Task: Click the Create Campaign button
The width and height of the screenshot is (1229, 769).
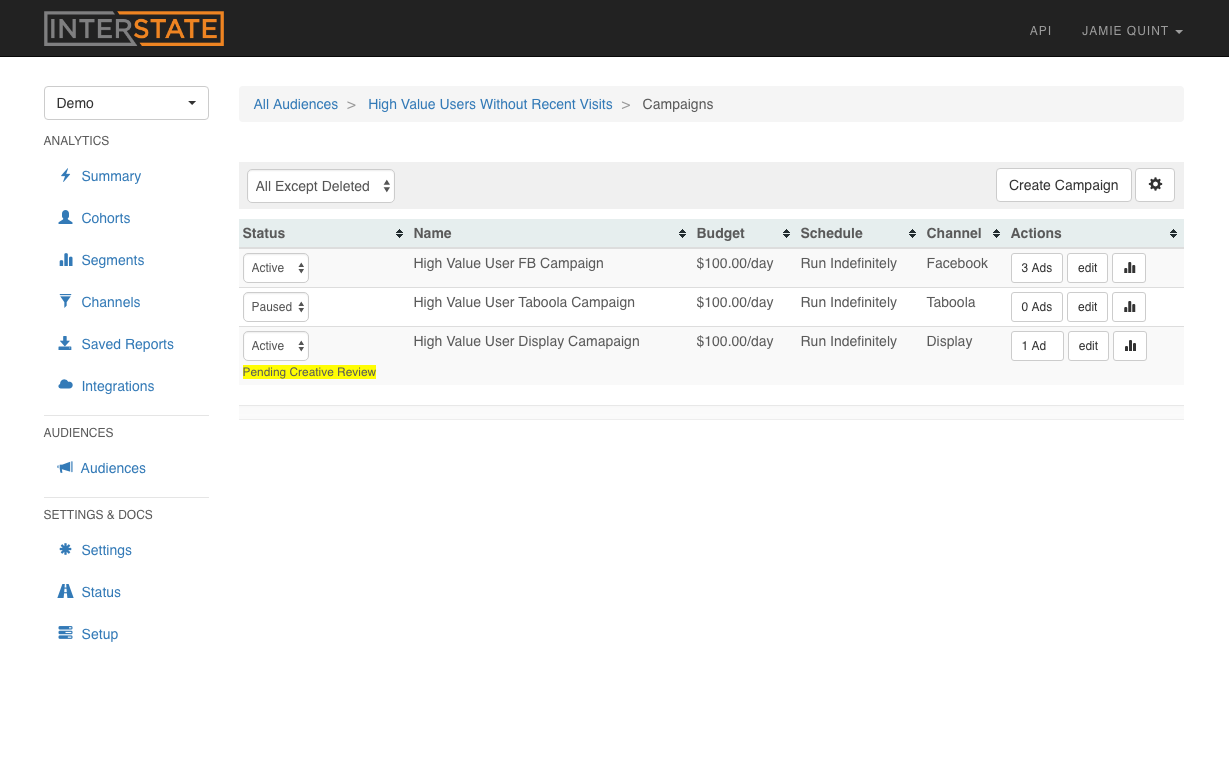Action: 1064,185
